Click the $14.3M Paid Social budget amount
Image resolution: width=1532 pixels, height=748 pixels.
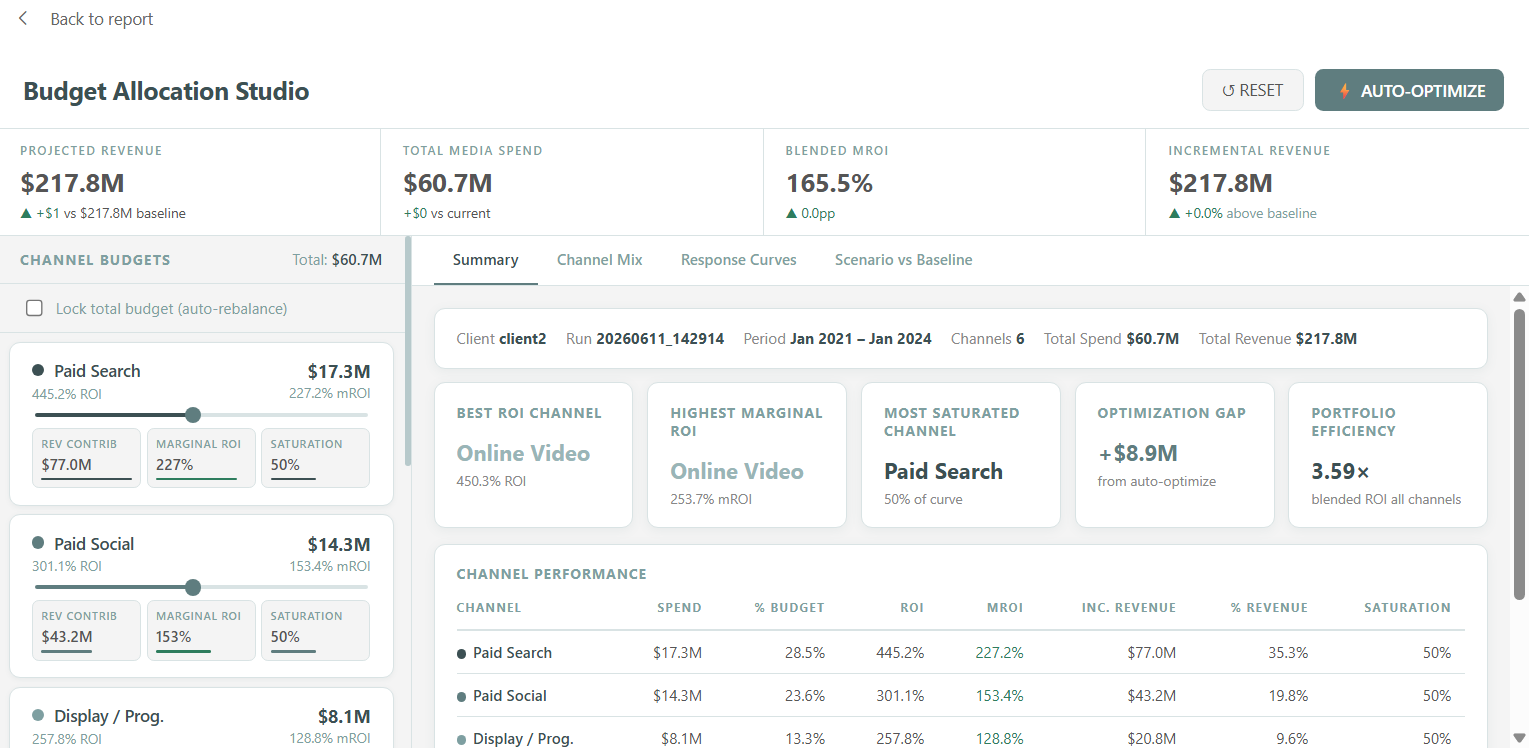[x=339, y=544]
